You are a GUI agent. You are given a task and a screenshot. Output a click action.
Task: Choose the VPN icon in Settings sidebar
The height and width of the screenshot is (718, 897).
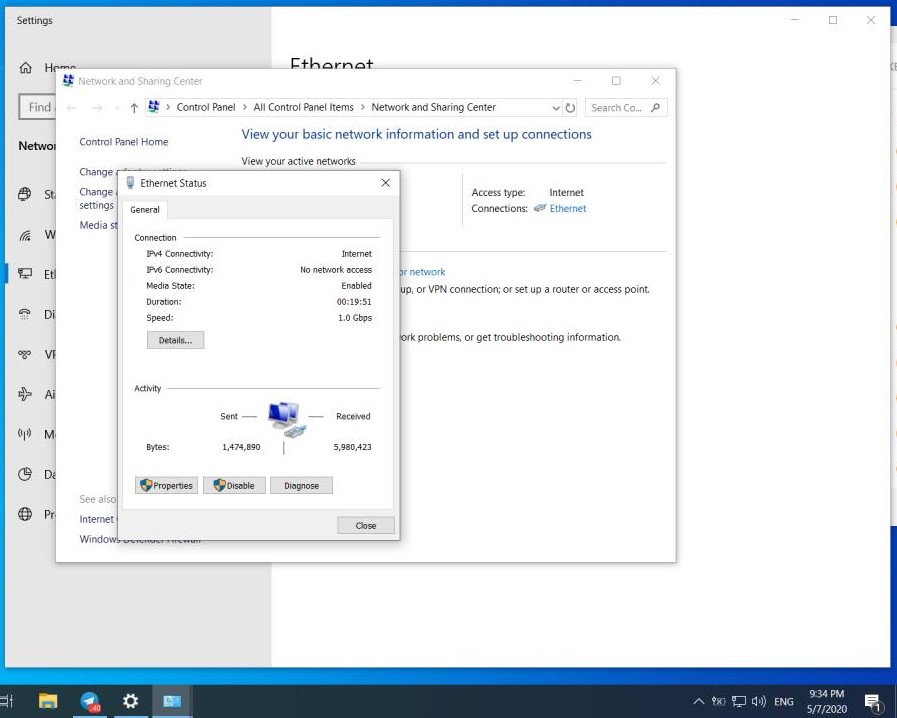point(25,354)
